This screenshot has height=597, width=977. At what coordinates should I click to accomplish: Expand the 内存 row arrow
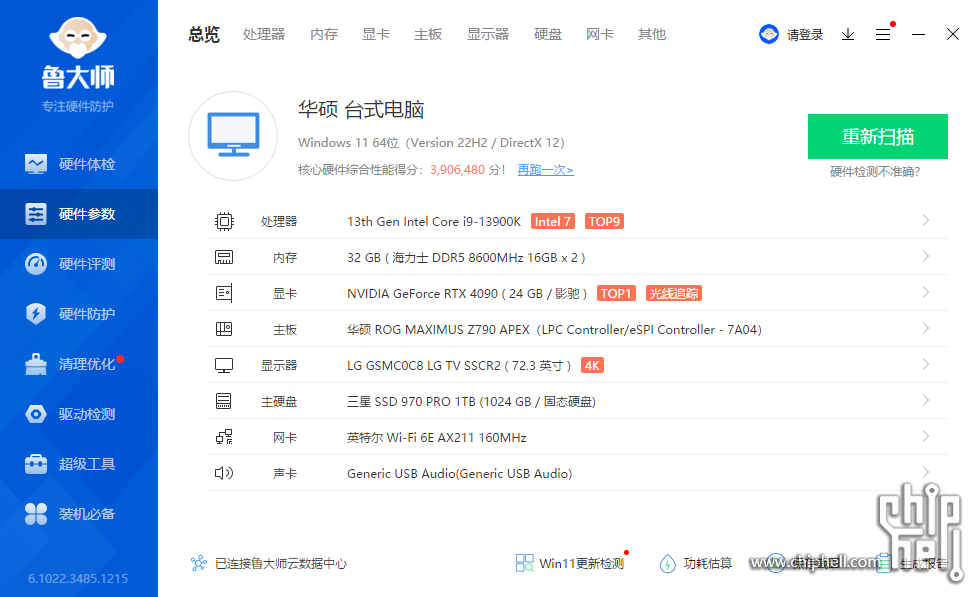[x=926, y=257]
